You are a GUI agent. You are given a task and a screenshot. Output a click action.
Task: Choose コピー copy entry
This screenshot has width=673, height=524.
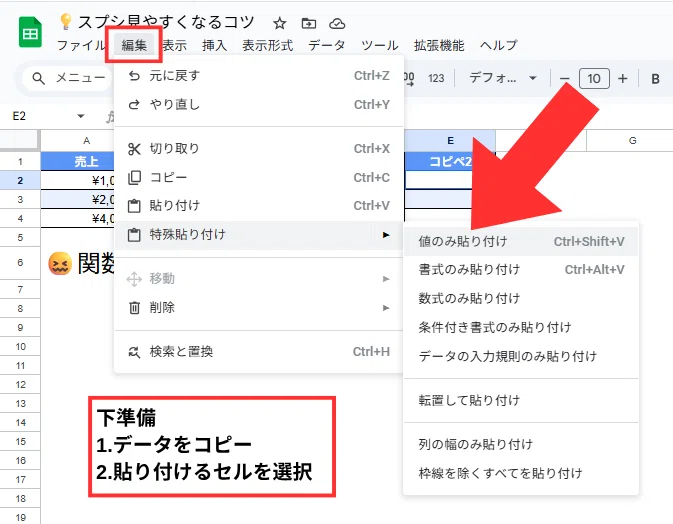(x=259, y=177)
